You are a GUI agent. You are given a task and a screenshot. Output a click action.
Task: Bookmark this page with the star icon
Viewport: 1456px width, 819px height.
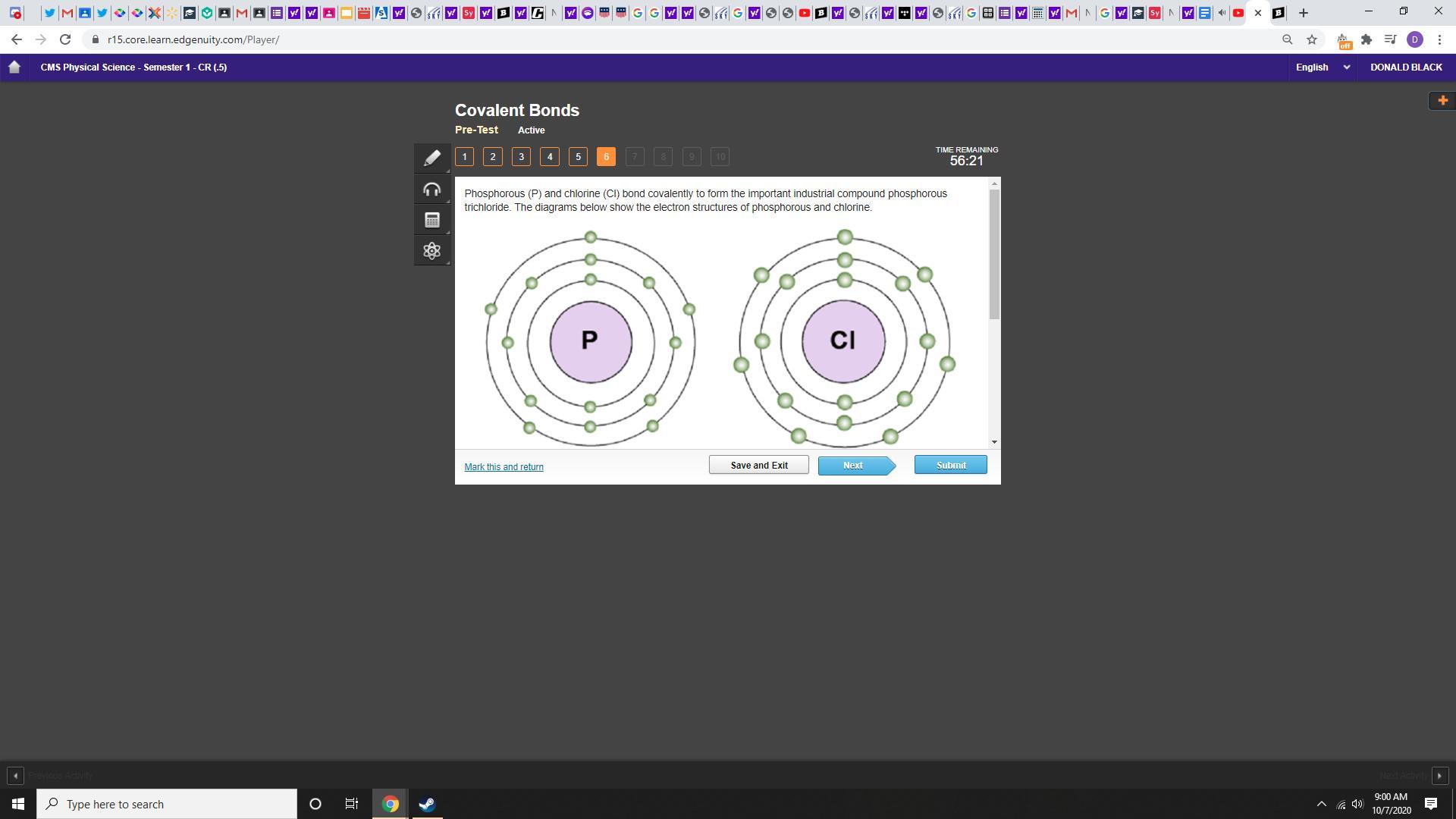[x=1312, y=39]
